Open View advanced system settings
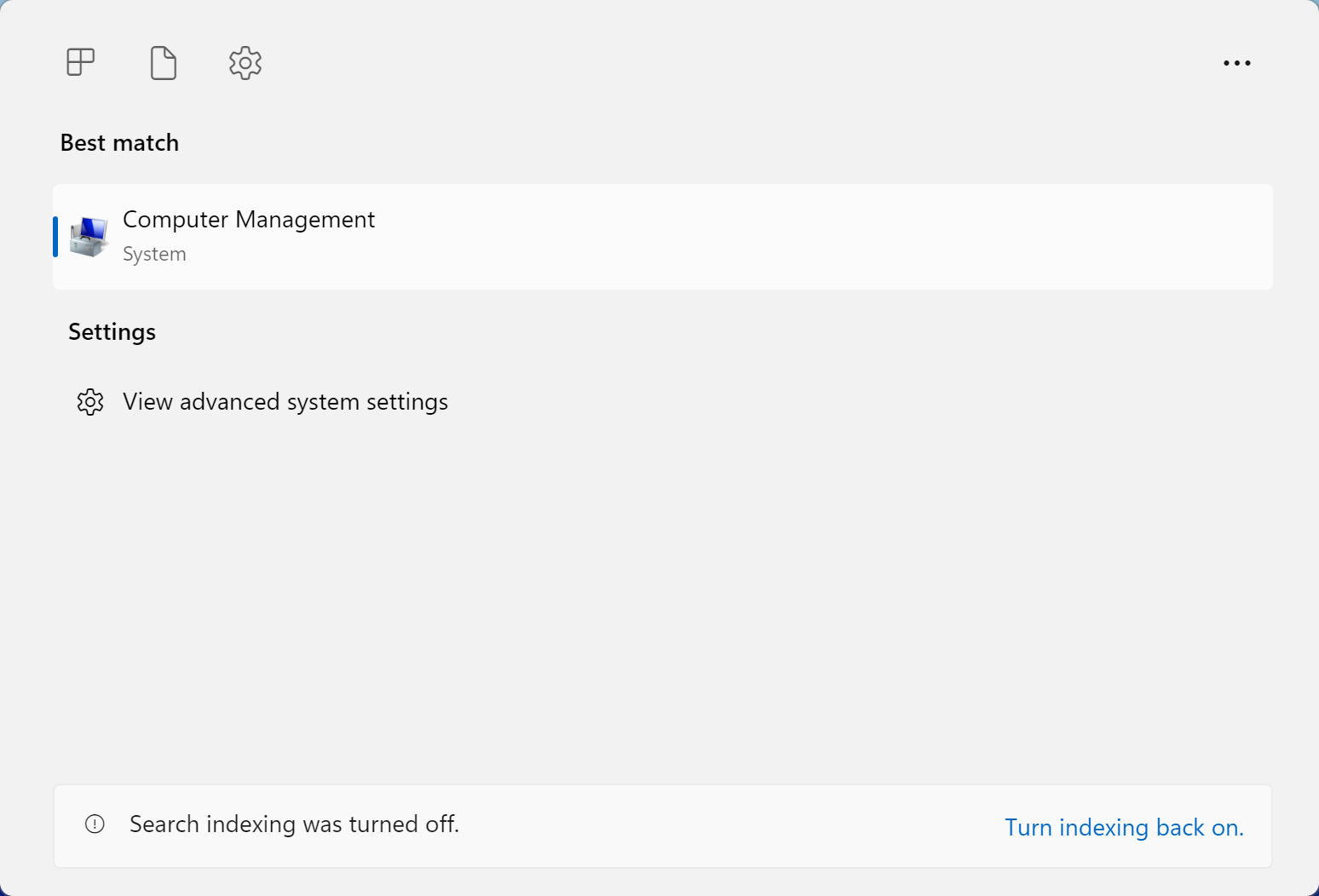This screenshot has height=896, width=1319. pyautogui.click(x=285, y=402)
